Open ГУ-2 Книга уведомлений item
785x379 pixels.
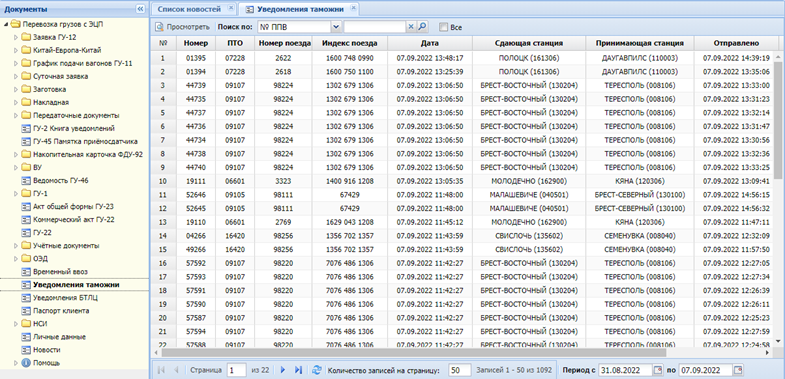(x=74, y=128)
